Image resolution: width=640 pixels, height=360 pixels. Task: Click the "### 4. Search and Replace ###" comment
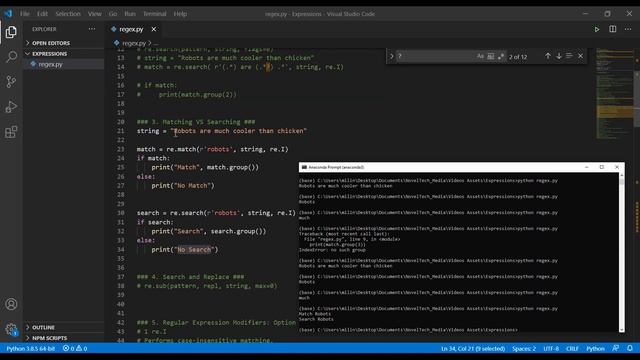190,277
